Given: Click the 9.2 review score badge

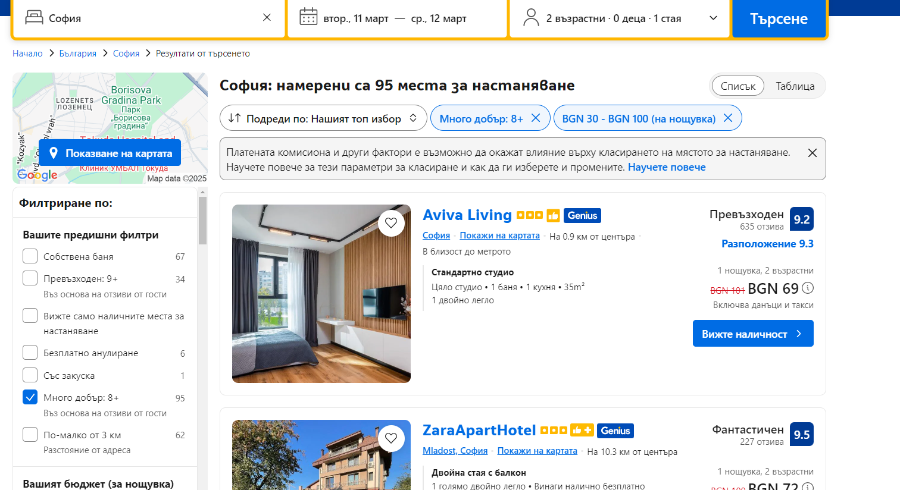Looking at the screenshot, I should click(x=801, y=219).
